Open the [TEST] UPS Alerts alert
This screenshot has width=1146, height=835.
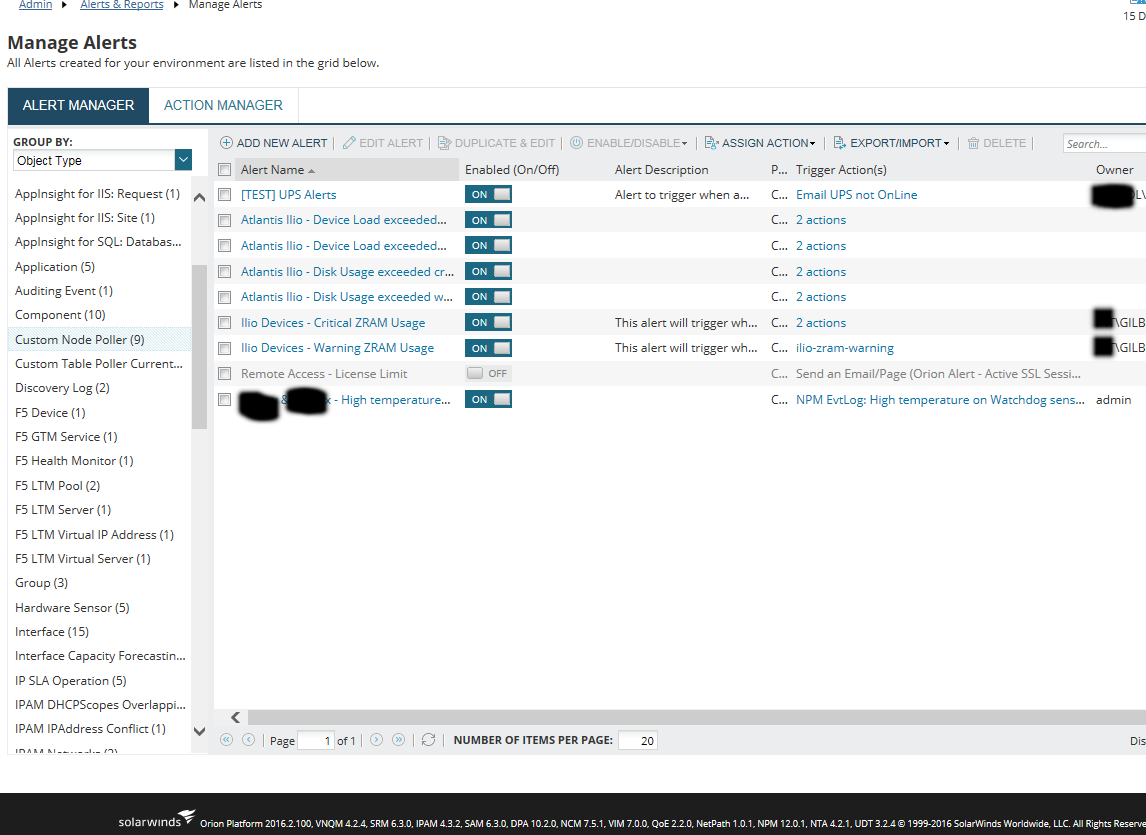tap(289, 194)
